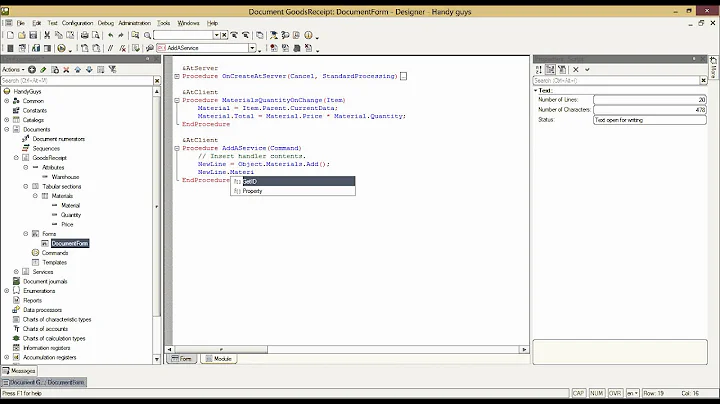The height and width of the screenshot is (404, 720).
Task: Collapse the Text section in the Properties panel
Action: pyautogui.click(x=535, y=90)
